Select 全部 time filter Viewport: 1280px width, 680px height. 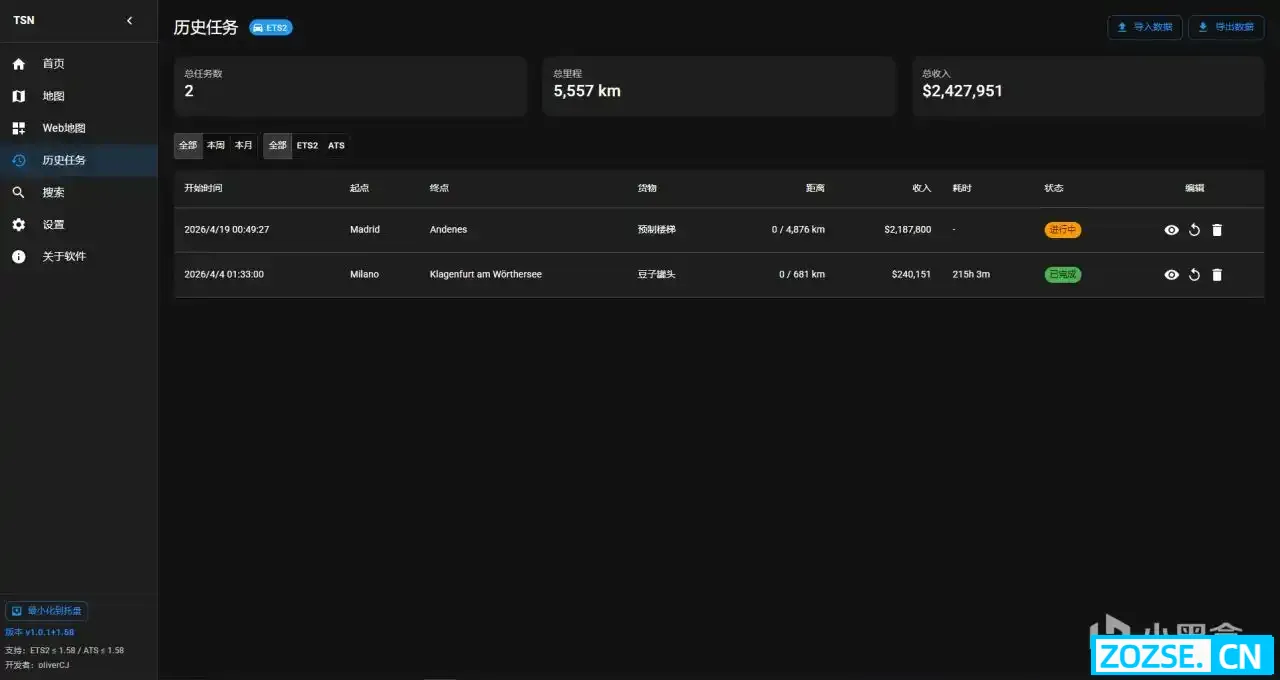[188, 145]
